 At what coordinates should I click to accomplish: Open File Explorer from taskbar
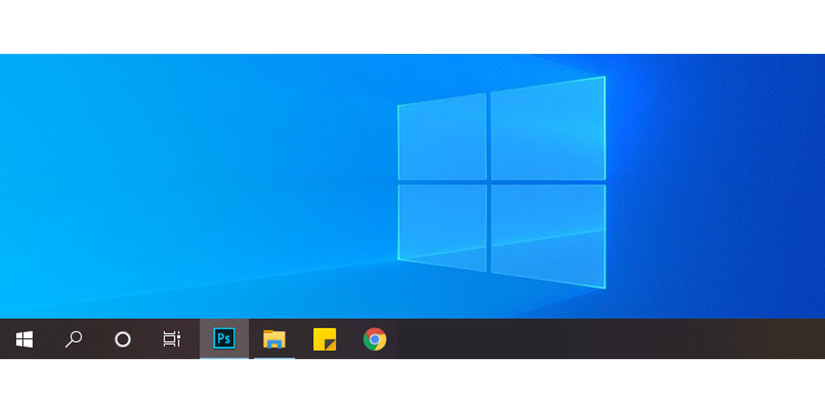pos(274,339)
